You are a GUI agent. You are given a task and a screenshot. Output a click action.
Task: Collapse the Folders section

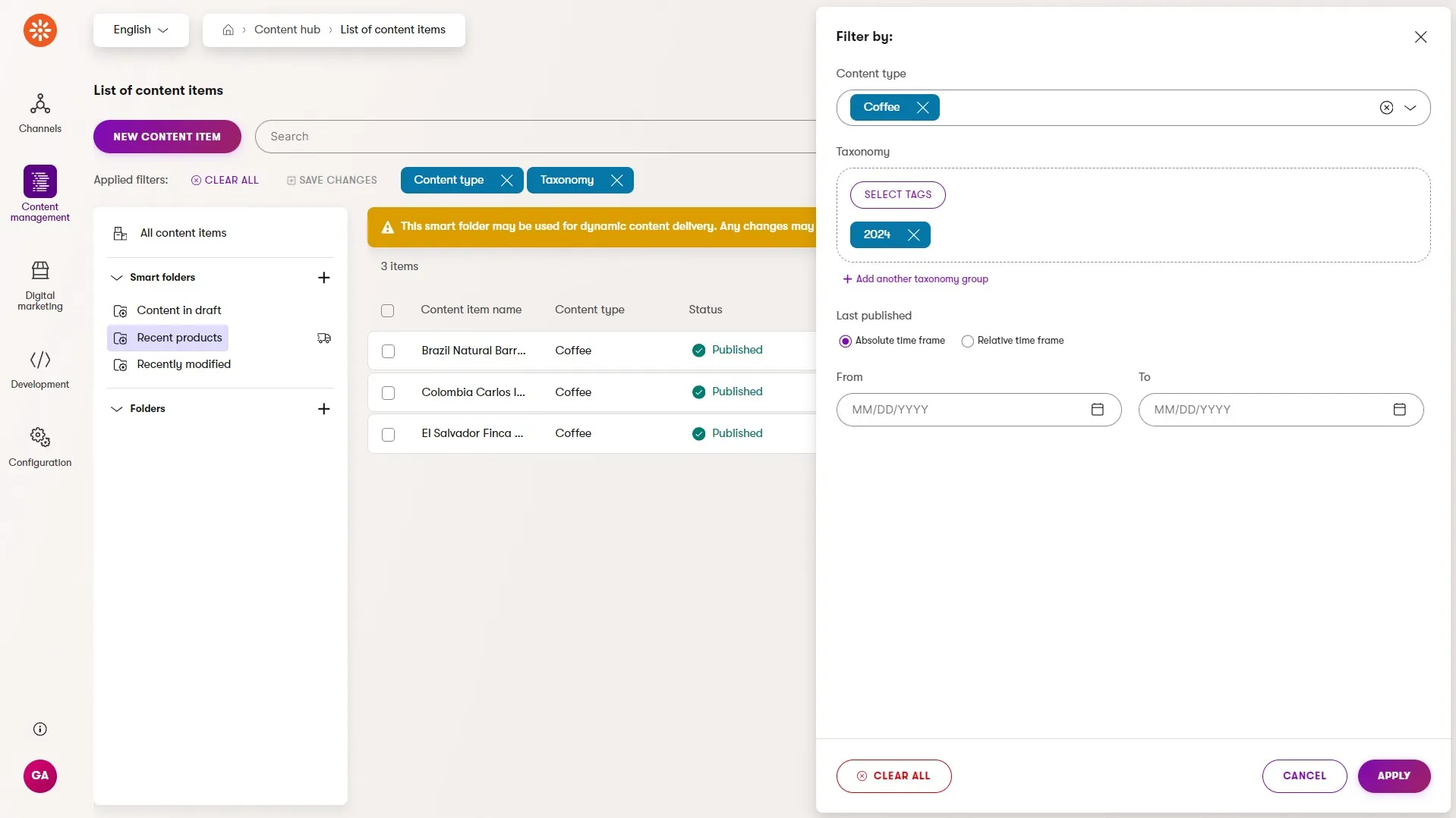pyautogui.click(x=116, y=408)
